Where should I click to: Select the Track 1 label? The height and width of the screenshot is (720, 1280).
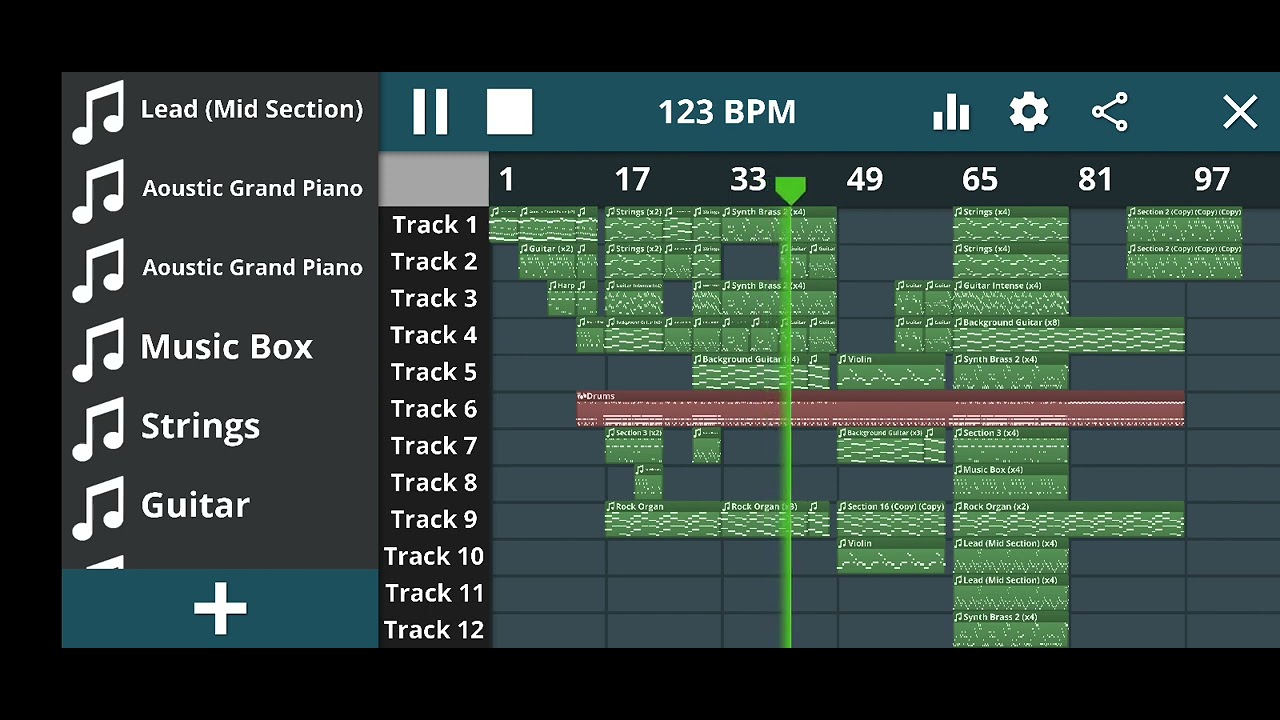coord(434,225)
